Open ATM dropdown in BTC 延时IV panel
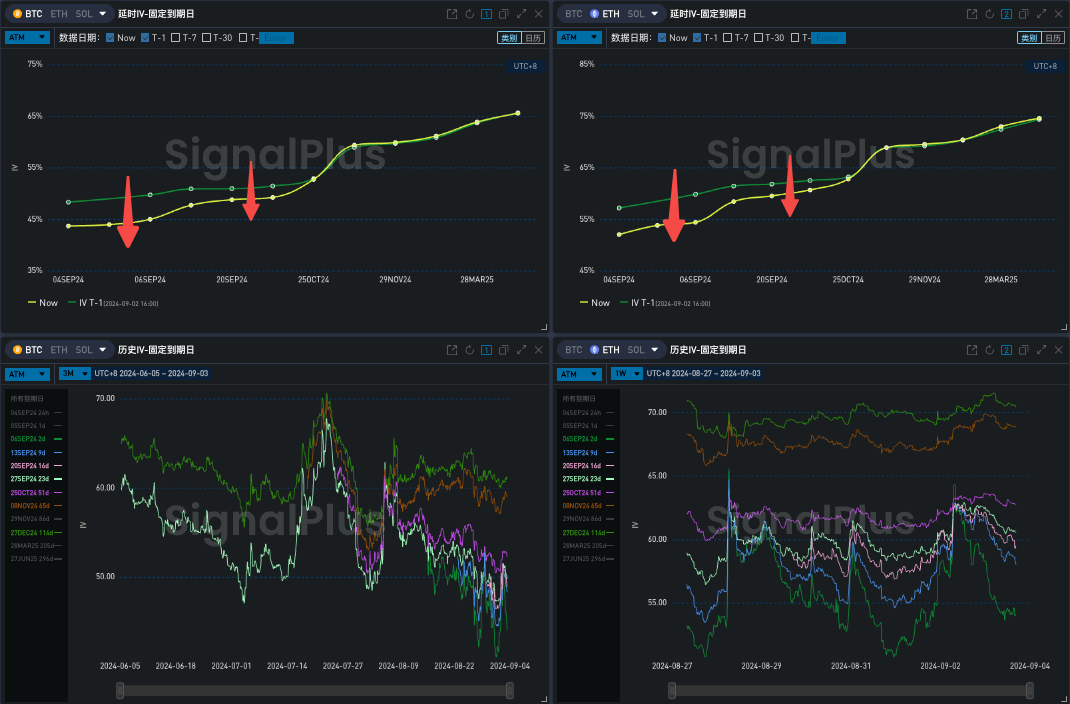This screenshot has width=1070, height=704. pyautogui.click(x=27, y=37)
